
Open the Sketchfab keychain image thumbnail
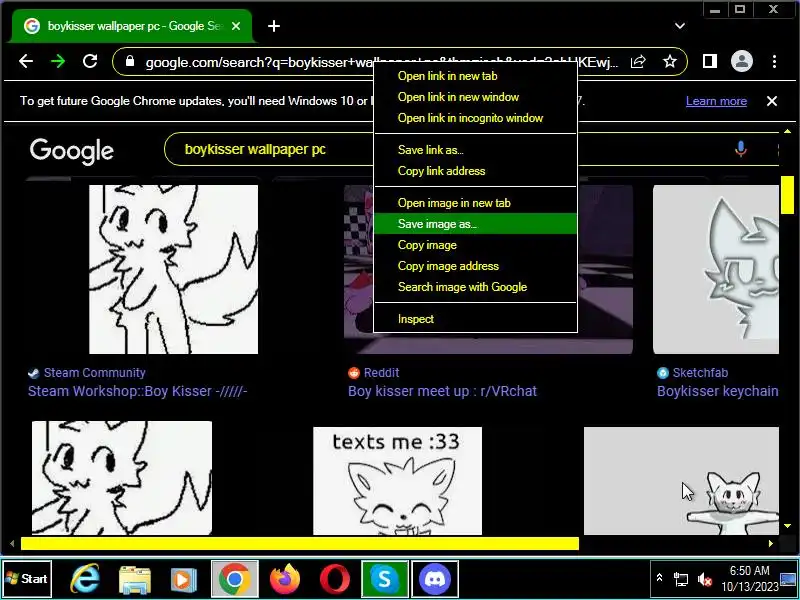tap(716, 269)
